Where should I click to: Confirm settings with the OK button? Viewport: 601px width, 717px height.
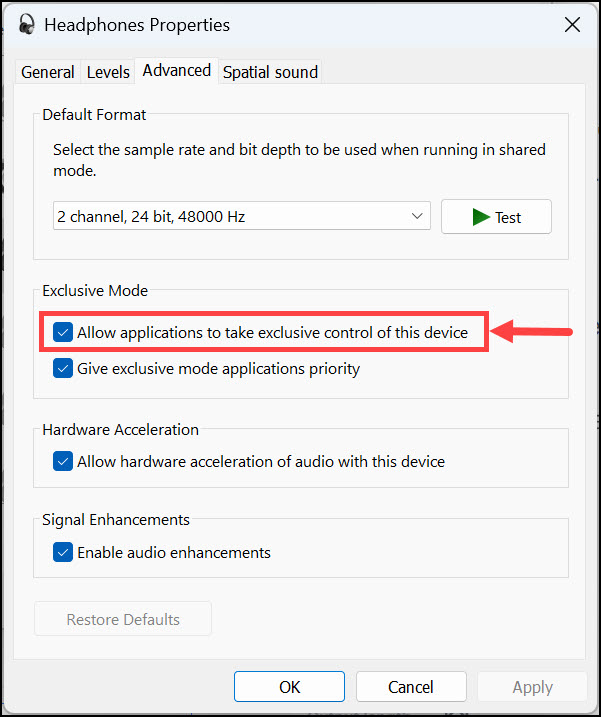point(289,687)
